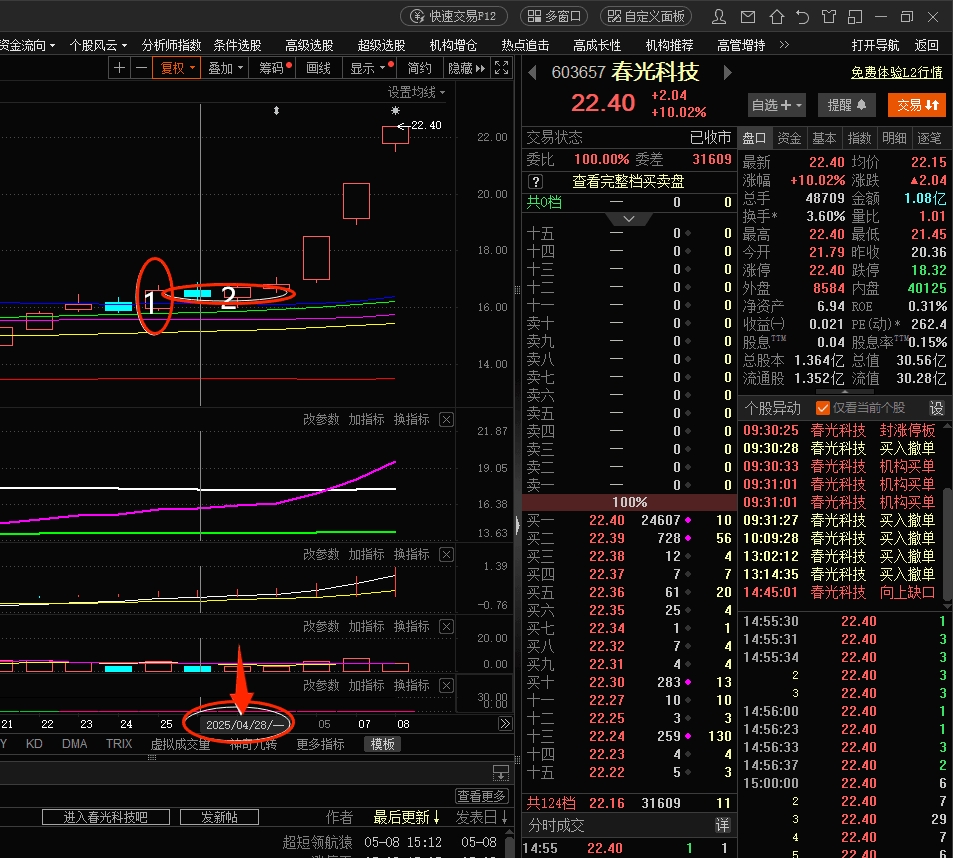The image size is (953, 858).
Task: Open the 显示 display dropdown
Action: pyautogui.click(x=370, y=68)
